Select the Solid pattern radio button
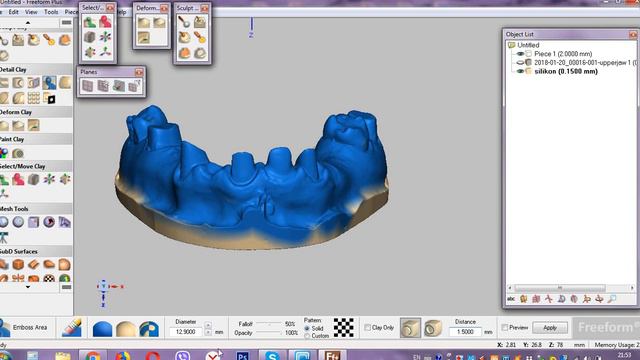This screenshot has width=640, height=360. [307, 328]
